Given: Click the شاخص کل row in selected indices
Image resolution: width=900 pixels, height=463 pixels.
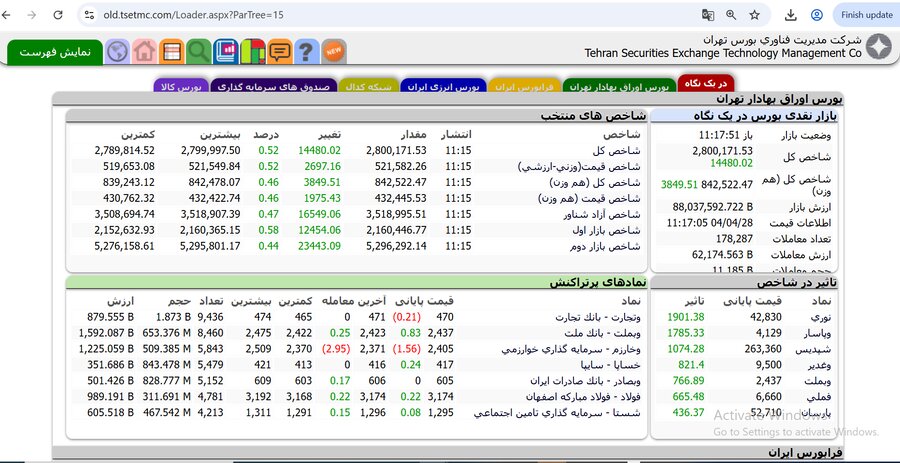Looking at the screenshot, I should coord(356,151).
